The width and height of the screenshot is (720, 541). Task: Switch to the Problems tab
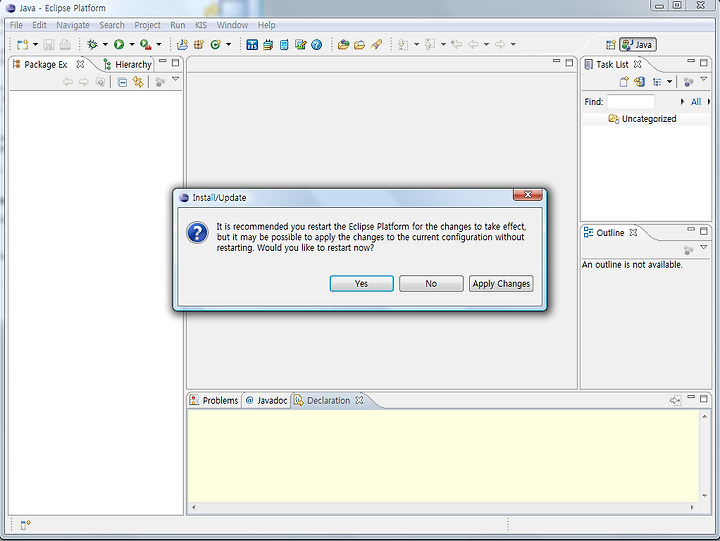(214, 400)
